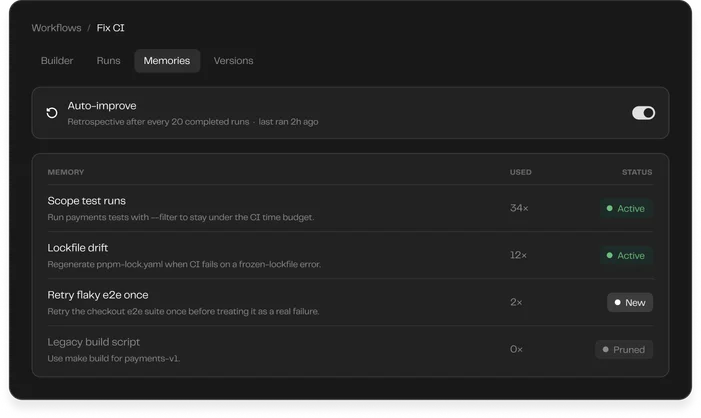Click New status badge for Retry flaky e2e

coord(629,303)
